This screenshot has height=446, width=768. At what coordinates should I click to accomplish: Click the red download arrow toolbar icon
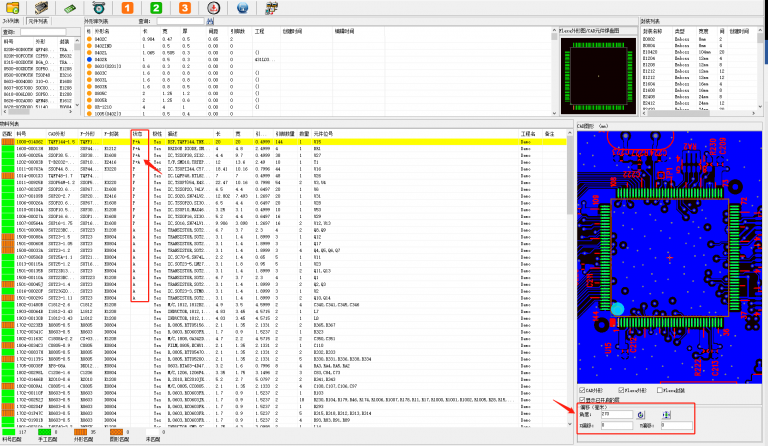(x=213, y=7)
